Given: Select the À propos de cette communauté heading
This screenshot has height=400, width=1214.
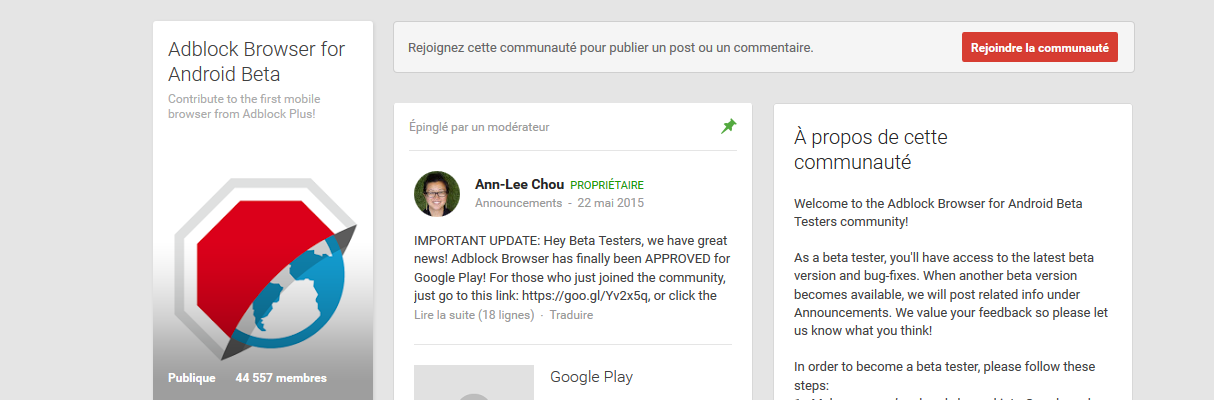Looking at the screenshot, I should [871, 149].
